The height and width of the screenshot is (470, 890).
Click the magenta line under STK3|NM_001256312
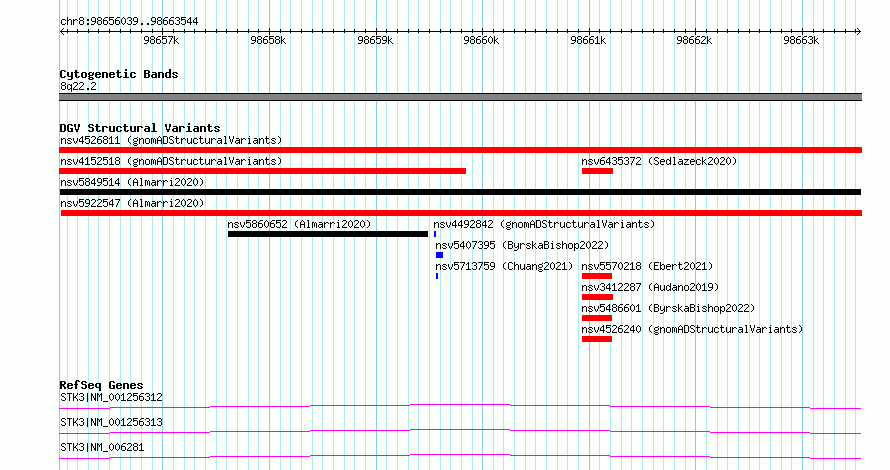(460, 406)
